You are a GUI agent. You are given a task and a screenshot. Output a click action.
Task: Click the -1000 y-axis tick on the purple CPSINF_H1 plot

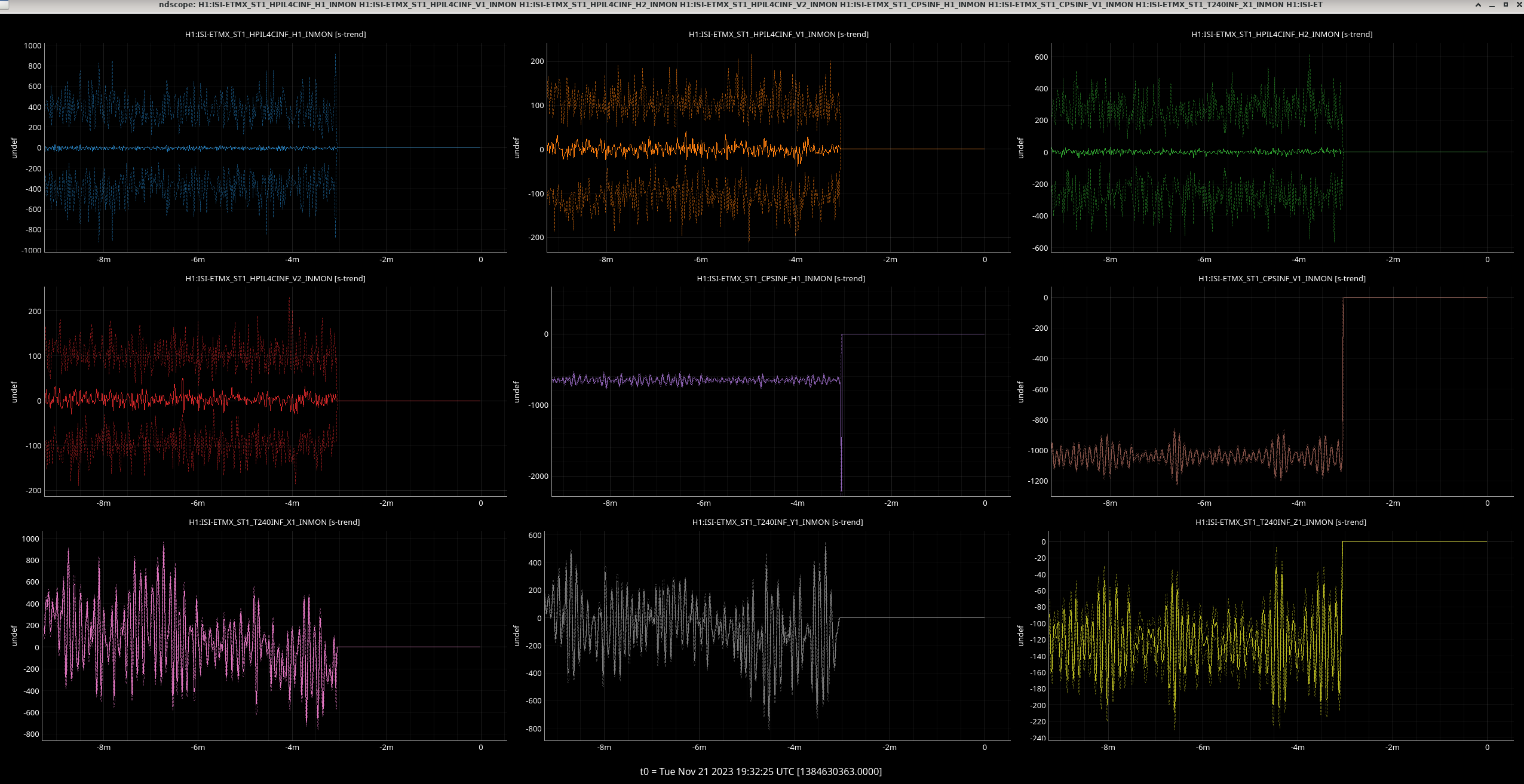(538, 405)
